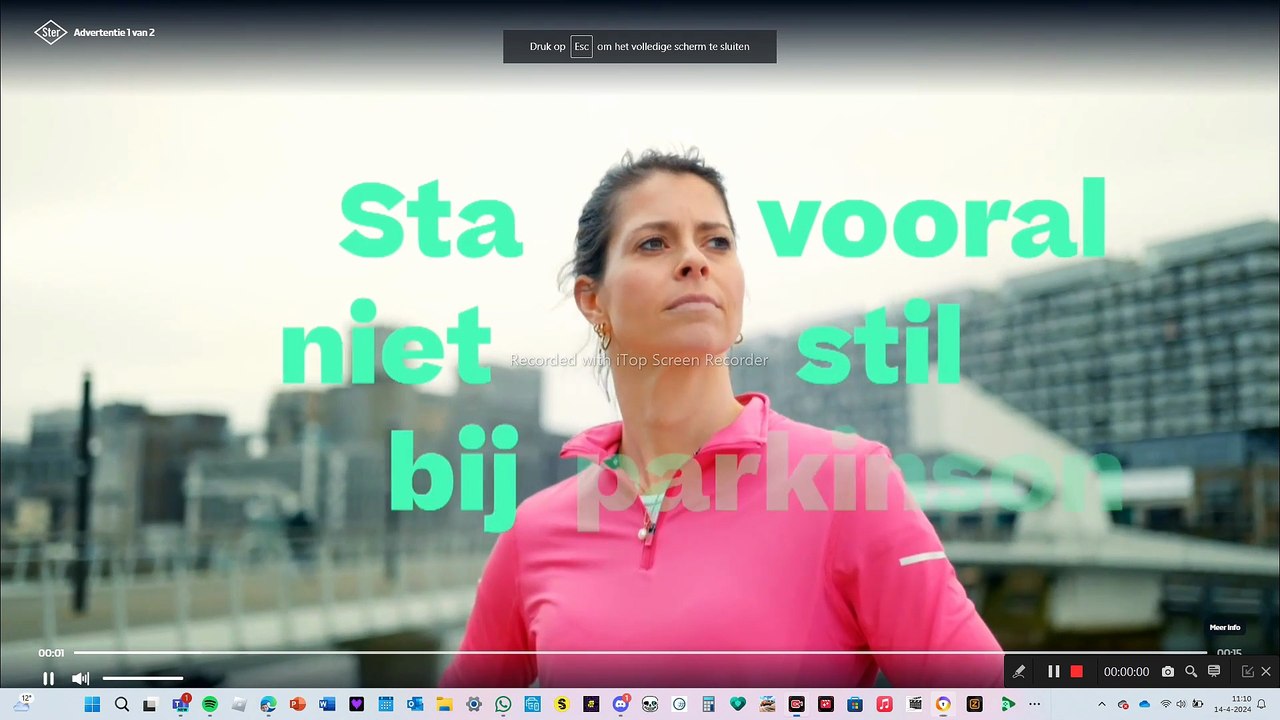Image resolution: width=1280 pixels, height=720 pixels.
Task: Open the Calendar app on the taskbar
Action: tap(386, 704)
